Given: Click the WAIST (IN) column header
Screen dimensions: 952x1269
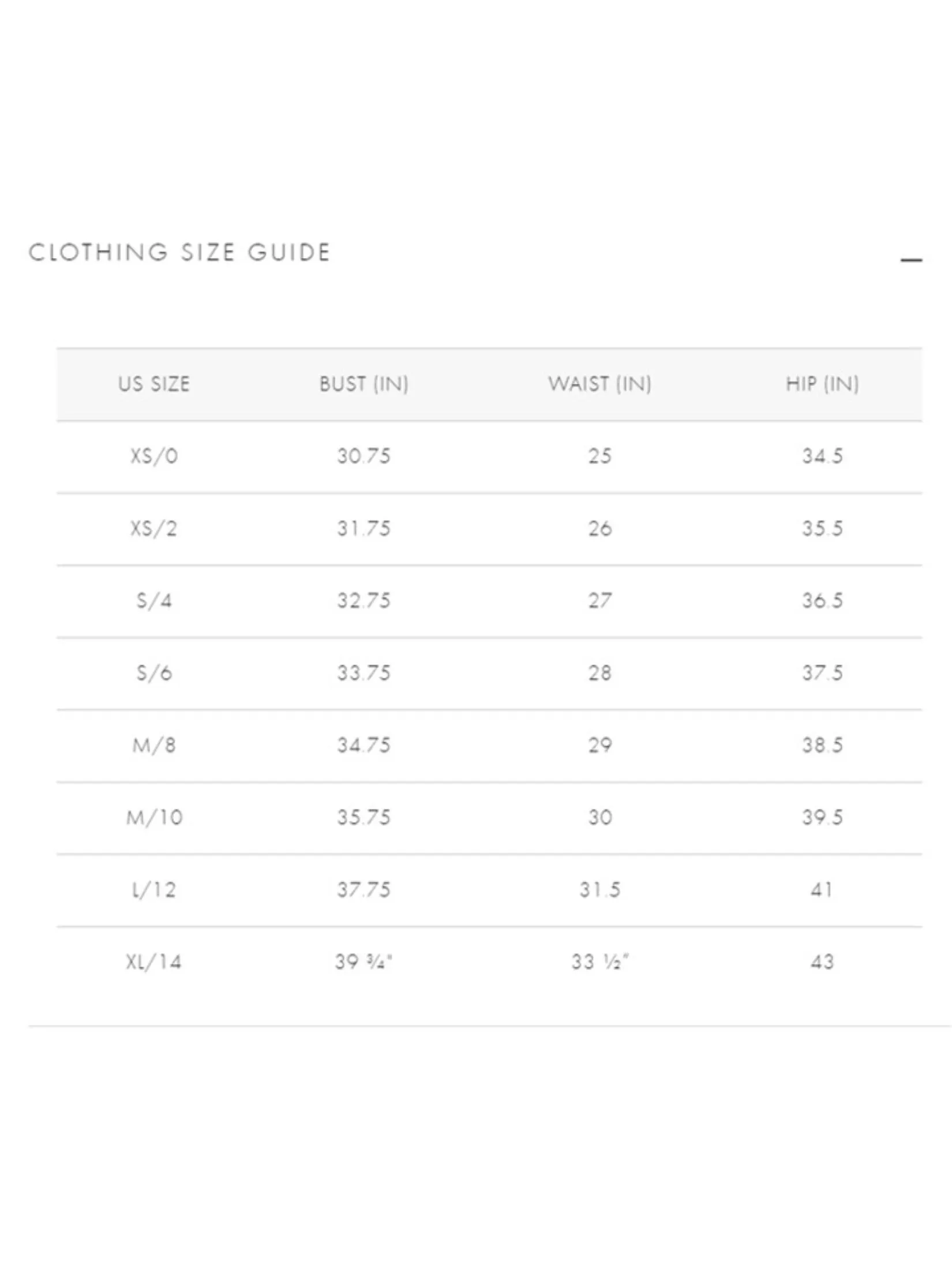Looking at the screenshot, I should [x=599, y=384].
